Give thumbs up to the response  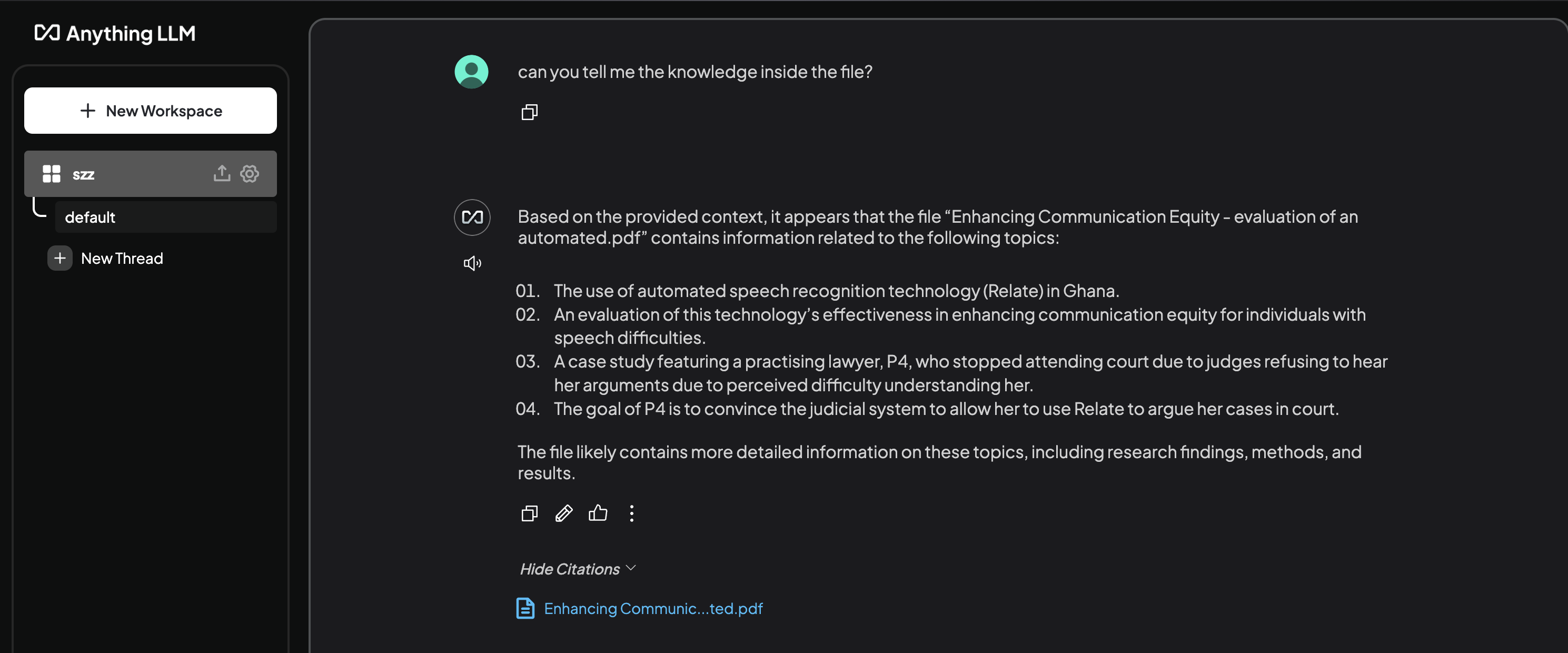(x=598, y=513)
